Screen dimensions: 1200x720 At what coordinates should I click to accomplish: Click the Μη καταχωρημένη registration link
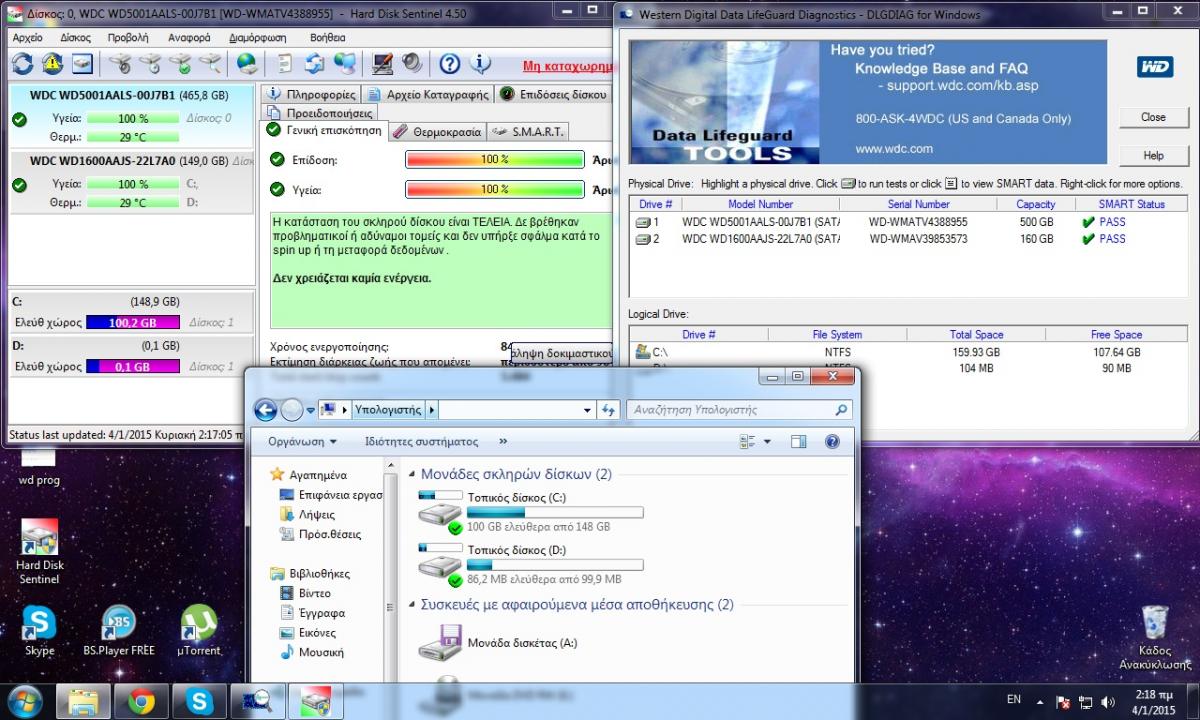pos(567,66)
